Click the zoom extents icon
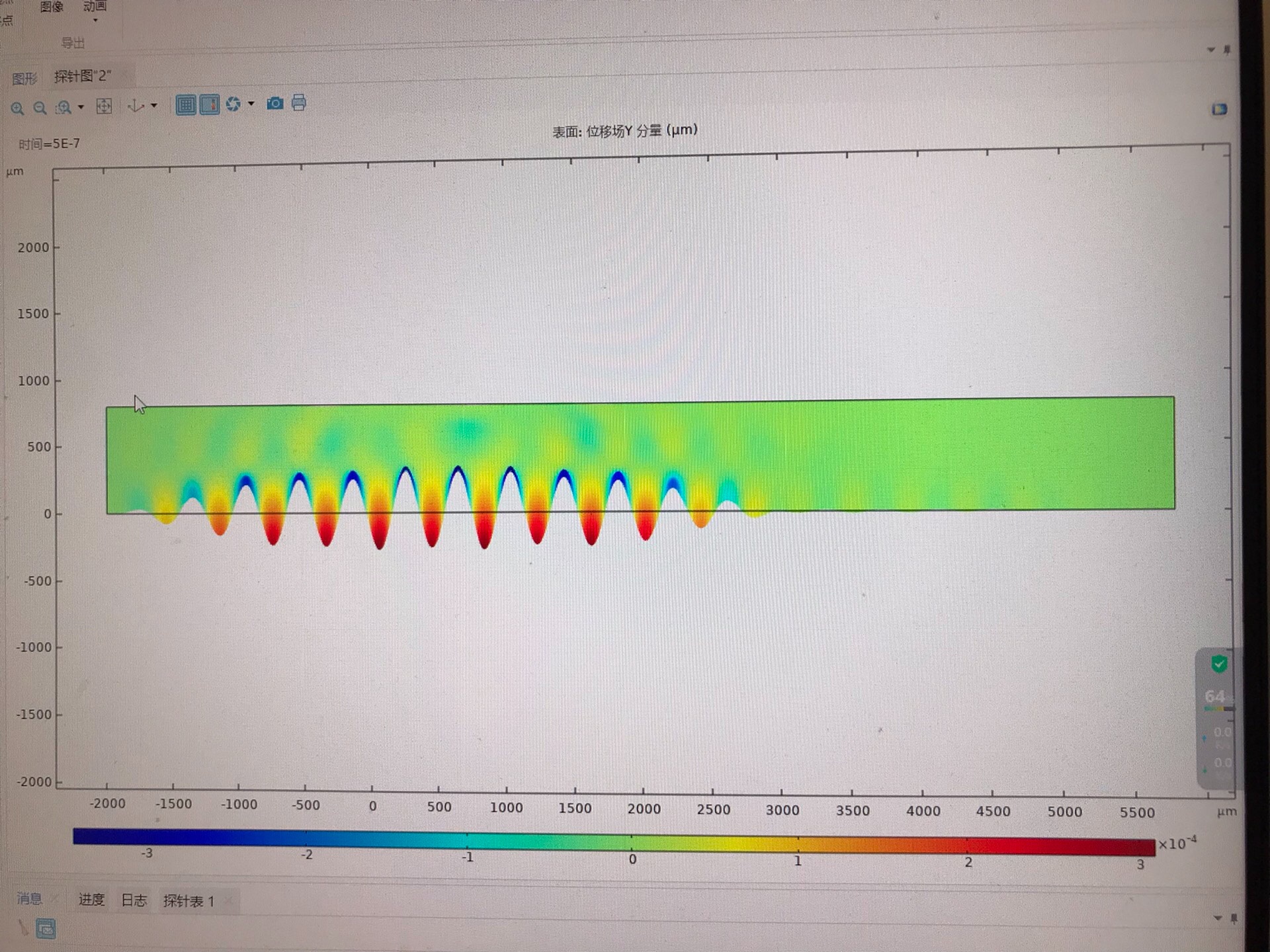Screen dimensions: 1270x952 (104, 106)
